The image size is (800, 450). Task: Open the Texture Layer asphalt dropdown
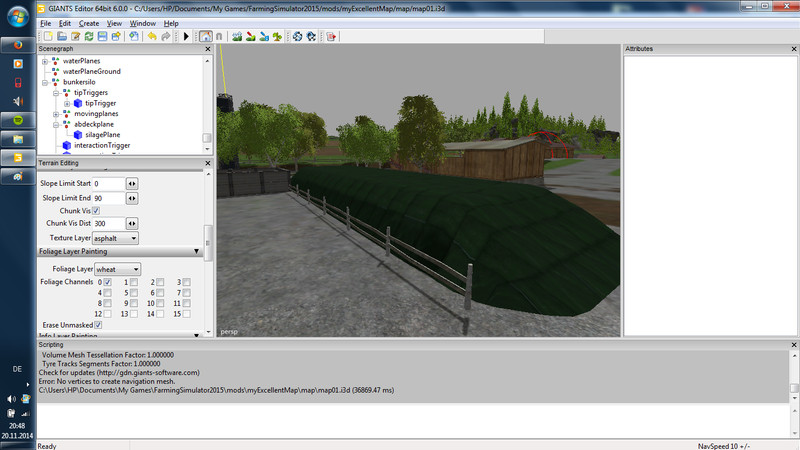[115, 238]
